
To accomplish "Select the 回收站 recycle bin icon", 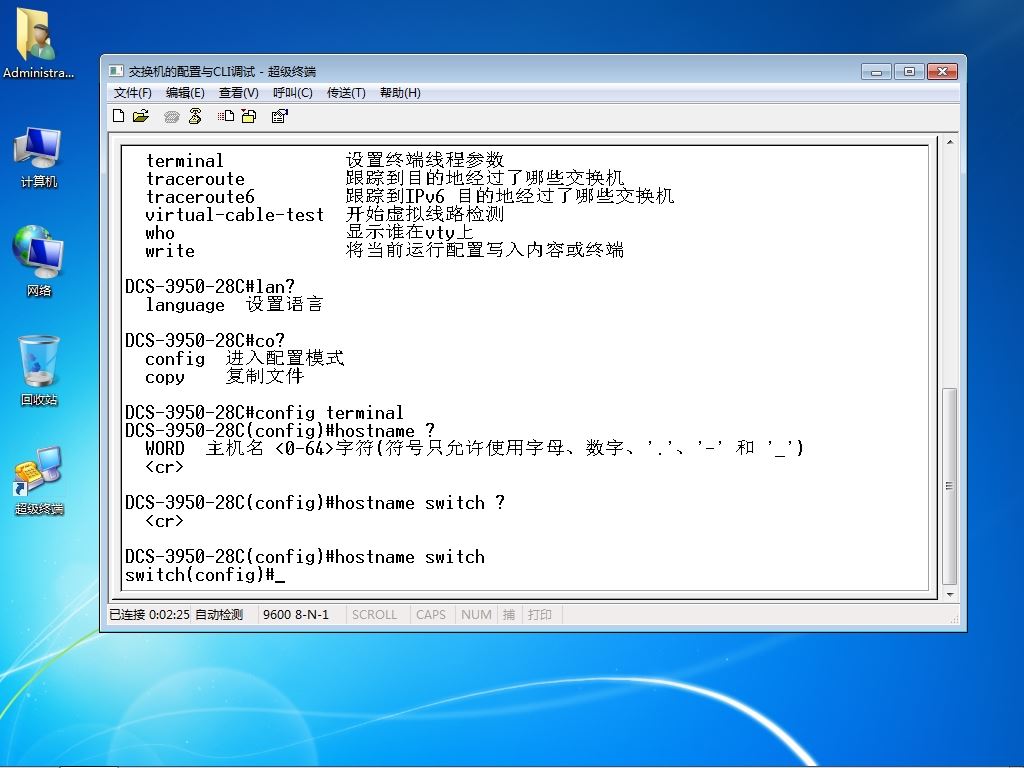I will (x=39, y=370).
